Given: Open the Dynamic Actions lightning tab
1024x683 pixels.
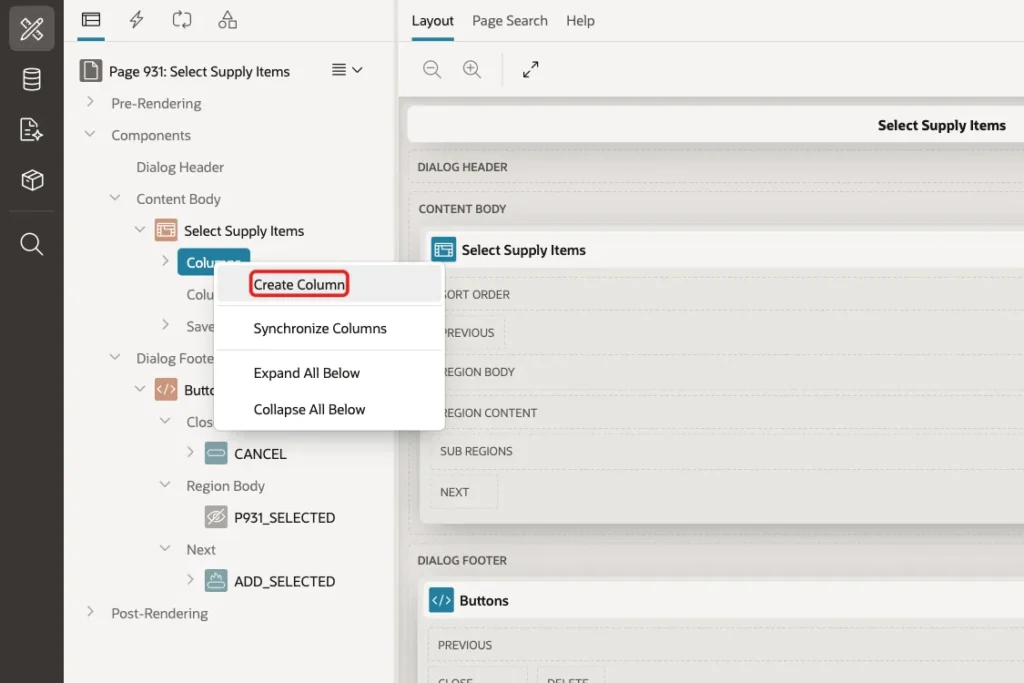Looking at the screenshot, I should click(136, 20).
